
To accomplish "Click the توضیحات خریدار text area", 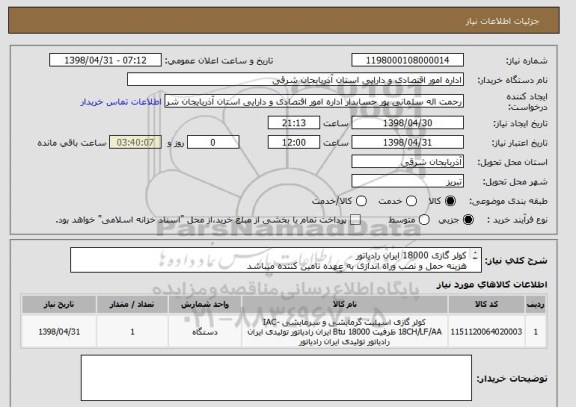I will pyautogui.click(x=276, y=378).
